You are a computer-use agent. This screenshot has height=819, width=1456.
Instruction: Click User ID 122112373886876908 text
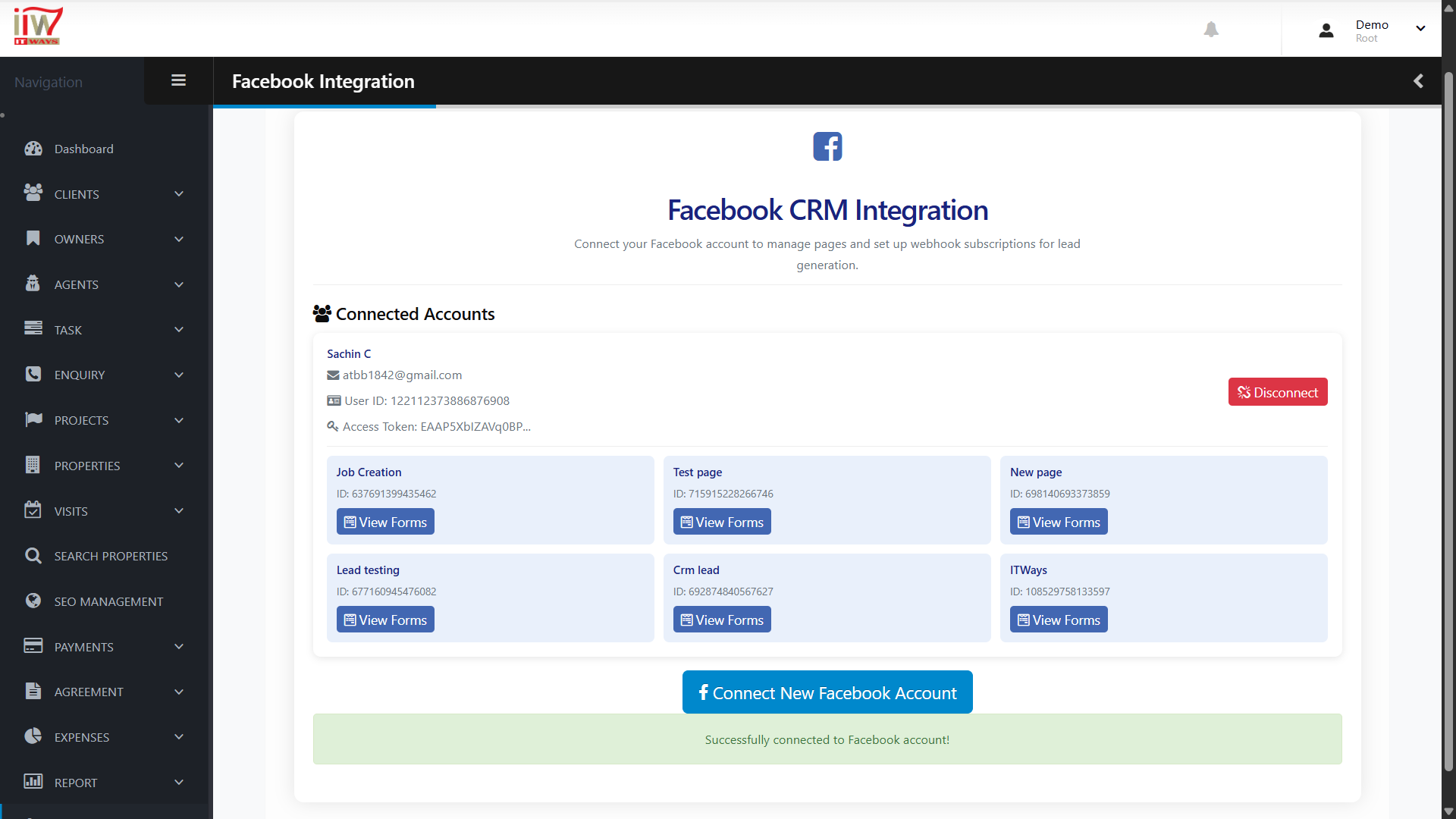click(x=427, y=401)
